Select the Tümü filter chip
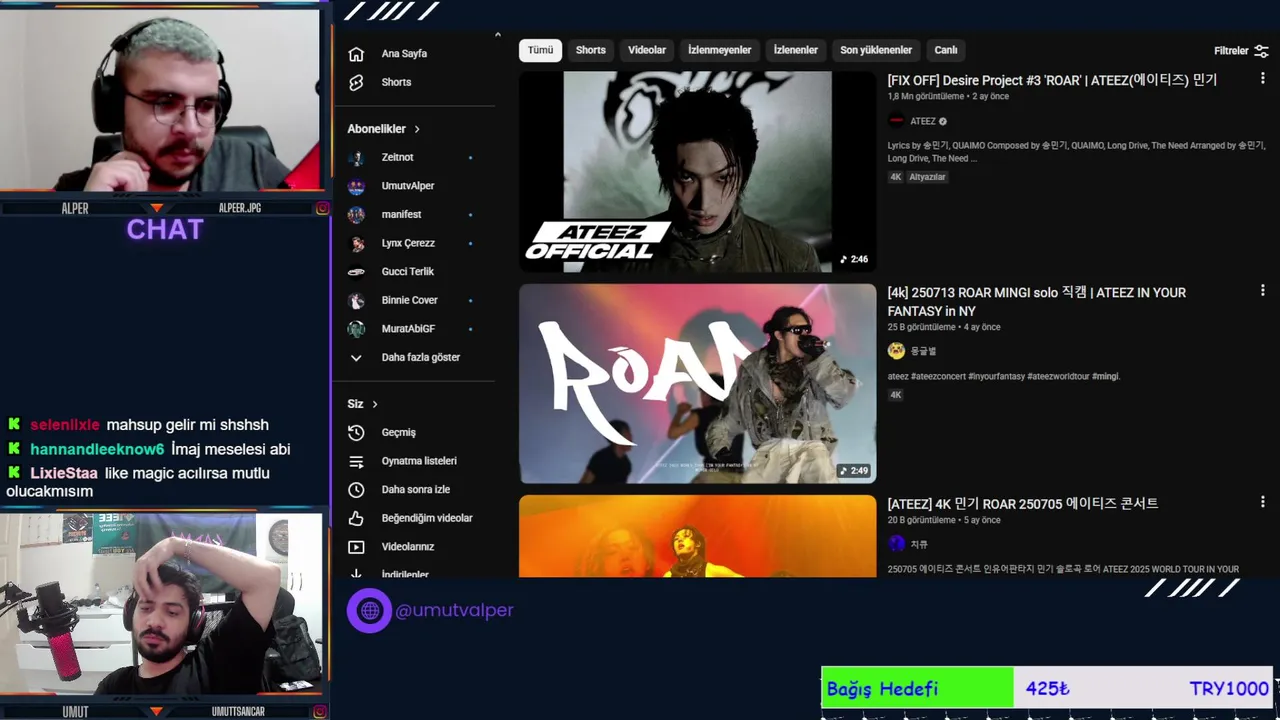 [x=540, y=50]
